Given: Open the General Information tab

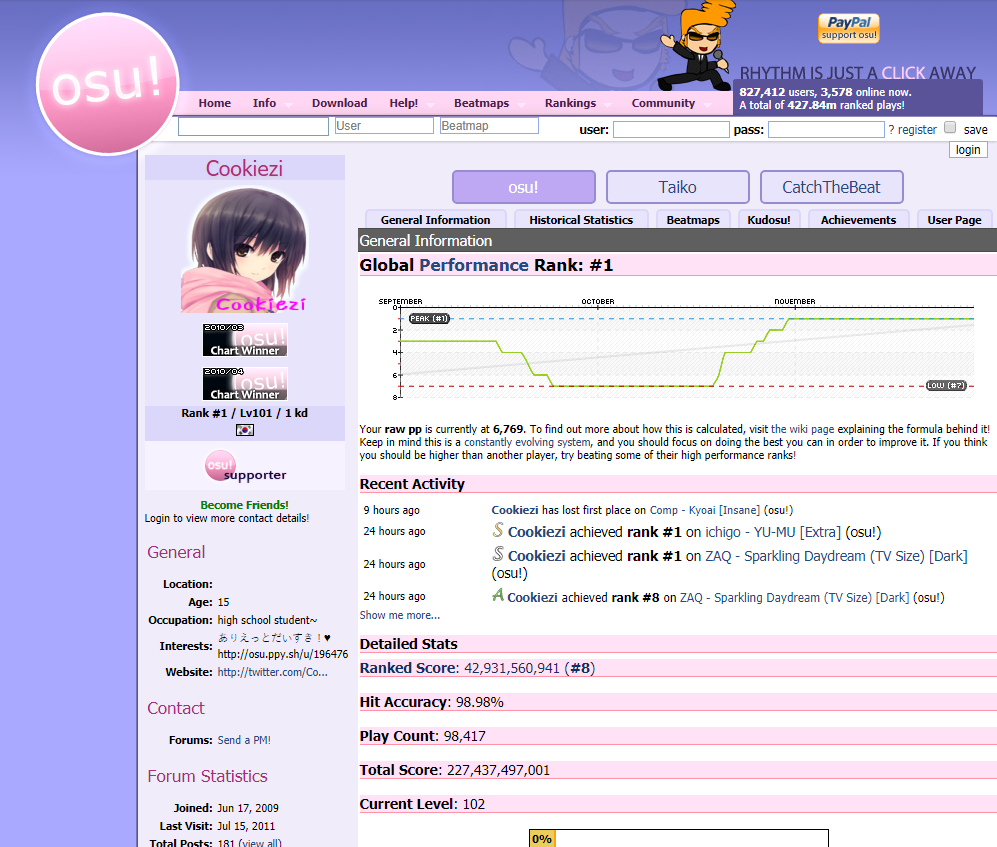Looking at the screenshot, I should 436,219.
